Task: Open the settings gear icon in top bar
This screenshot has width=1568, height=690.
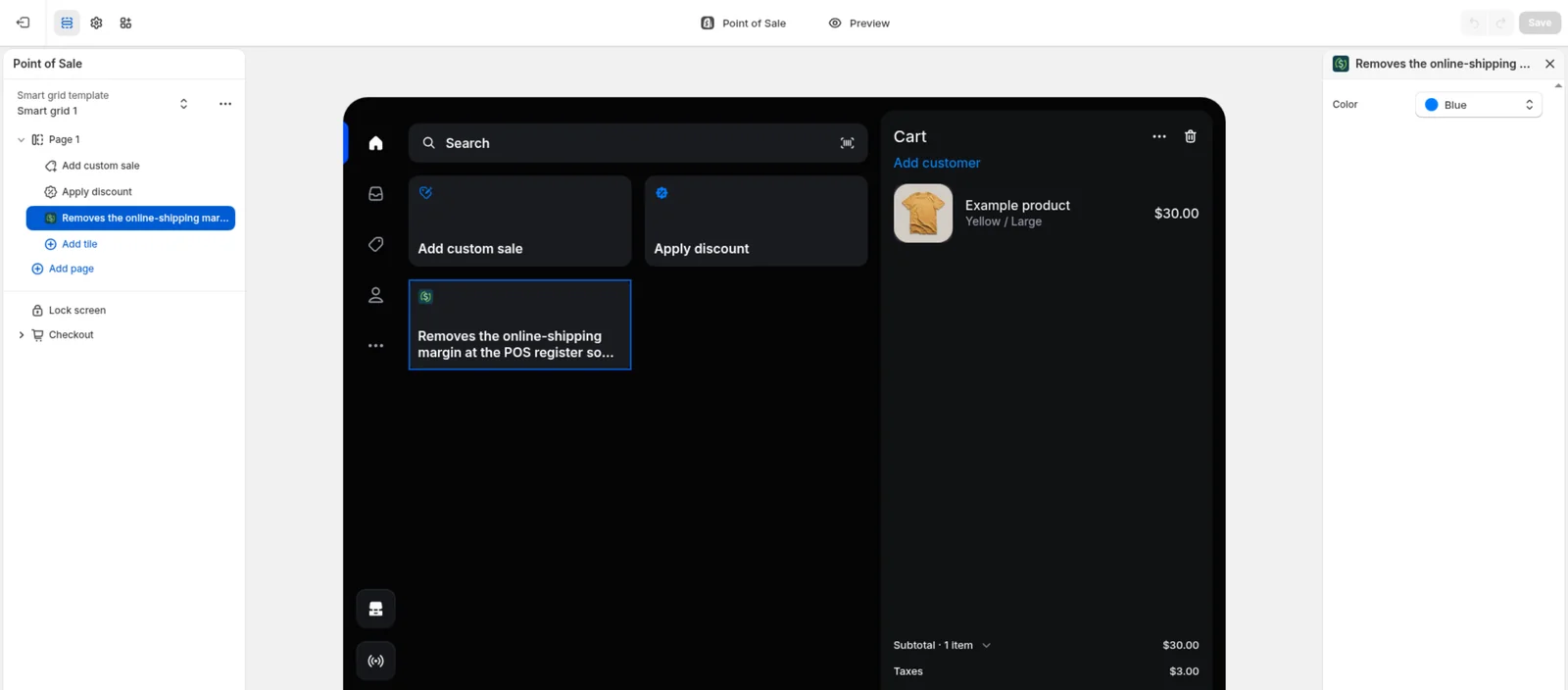Action: click(x=96, y=23)
